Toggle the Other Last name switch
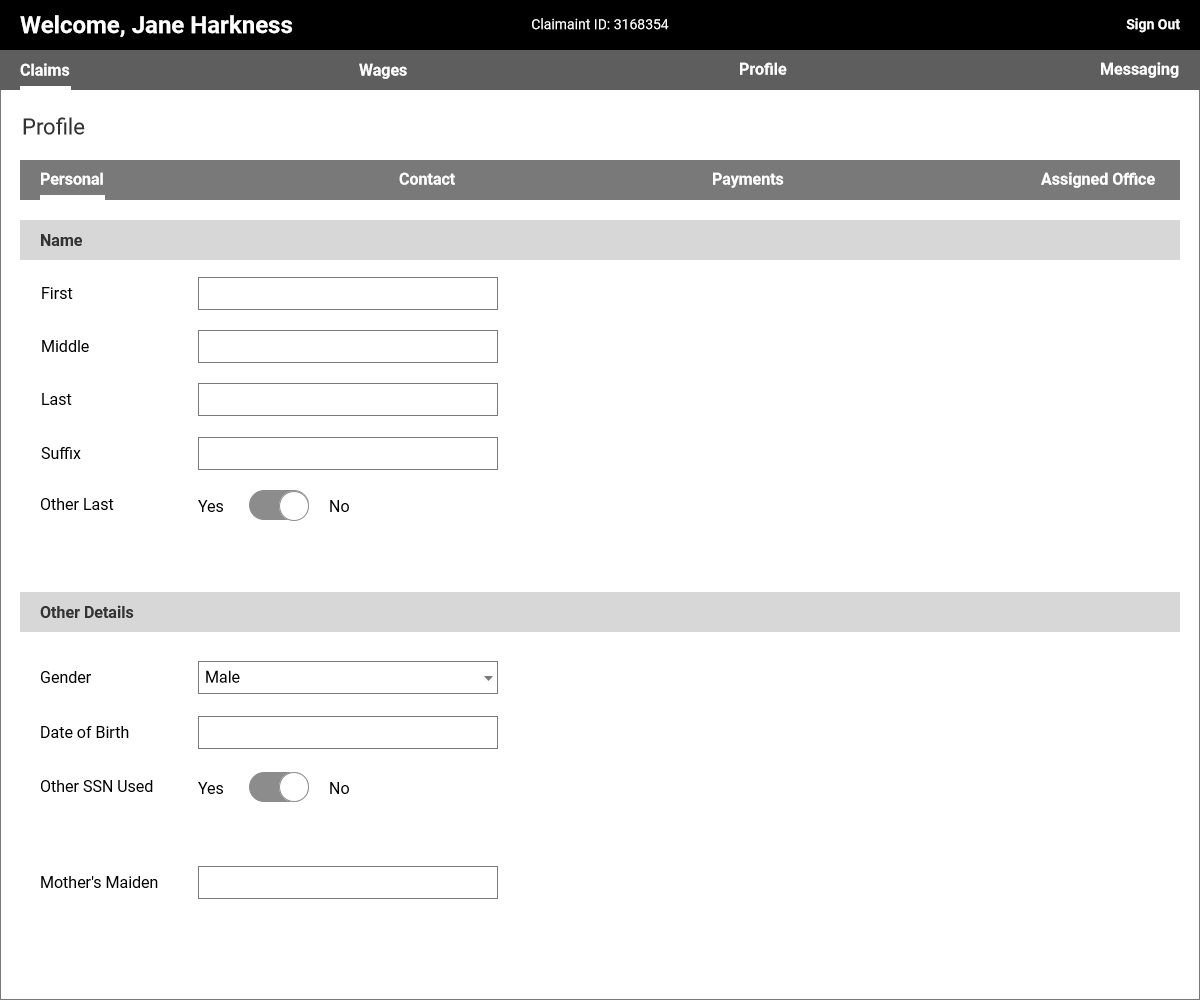 click(278, 506)
